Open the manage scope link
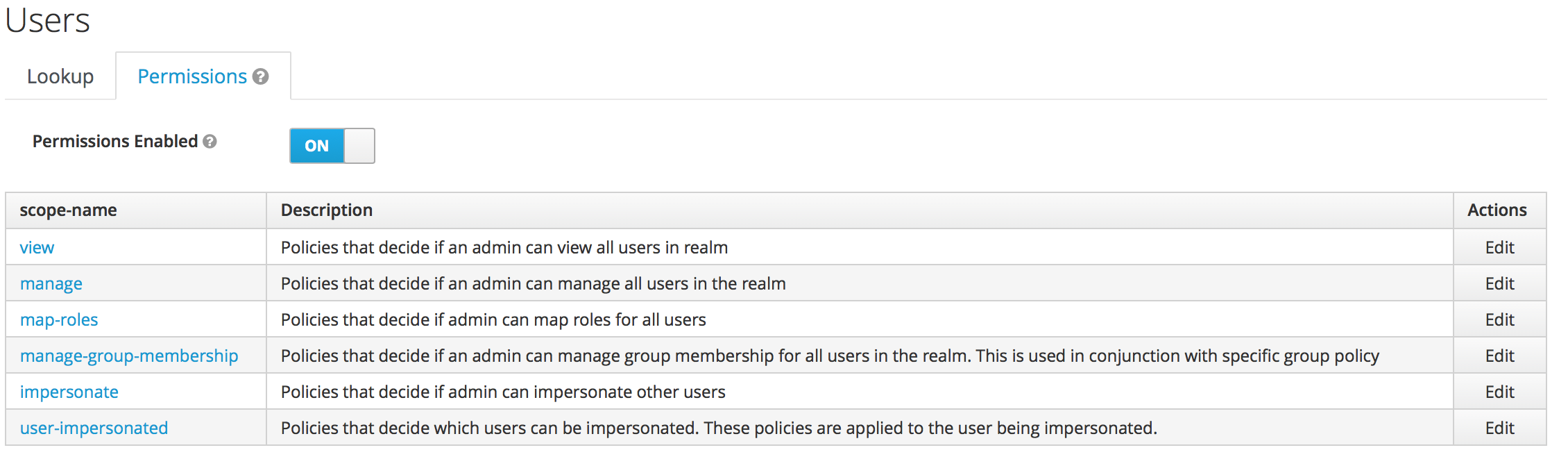Screen dimensions: 1568x475 pos(51,284)
